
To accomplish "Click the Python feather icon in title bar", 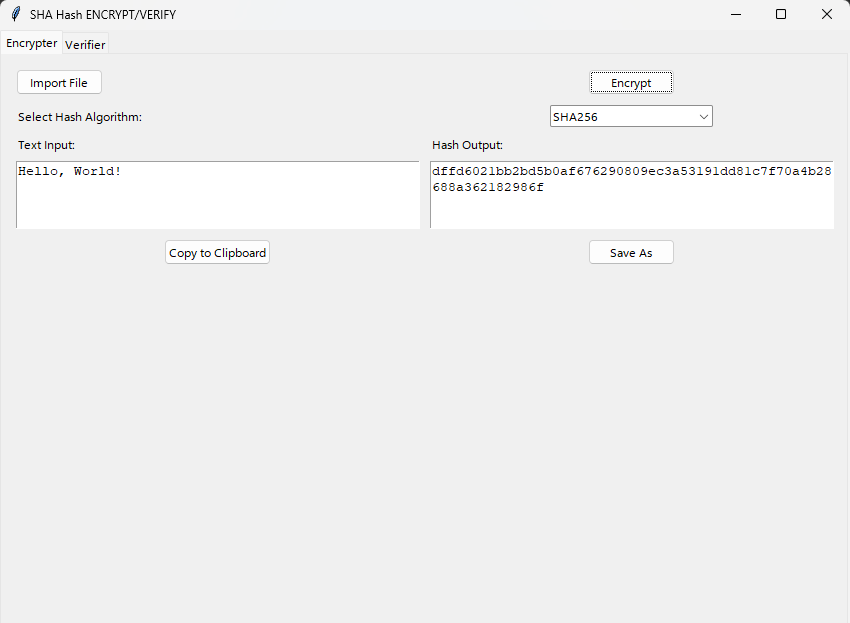I will [14, 14].
